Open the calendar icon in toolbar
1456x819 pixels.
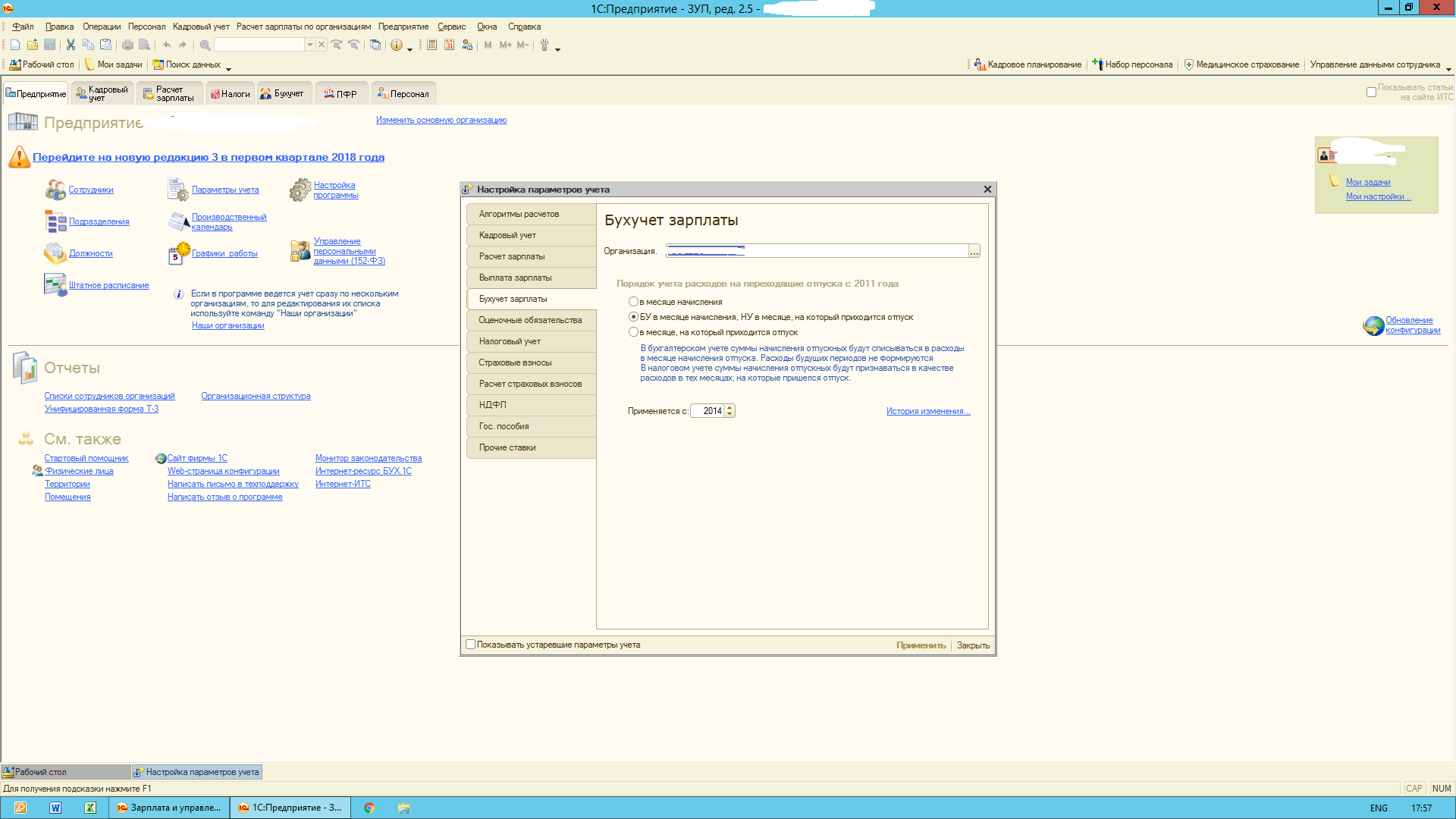point(449,45)
